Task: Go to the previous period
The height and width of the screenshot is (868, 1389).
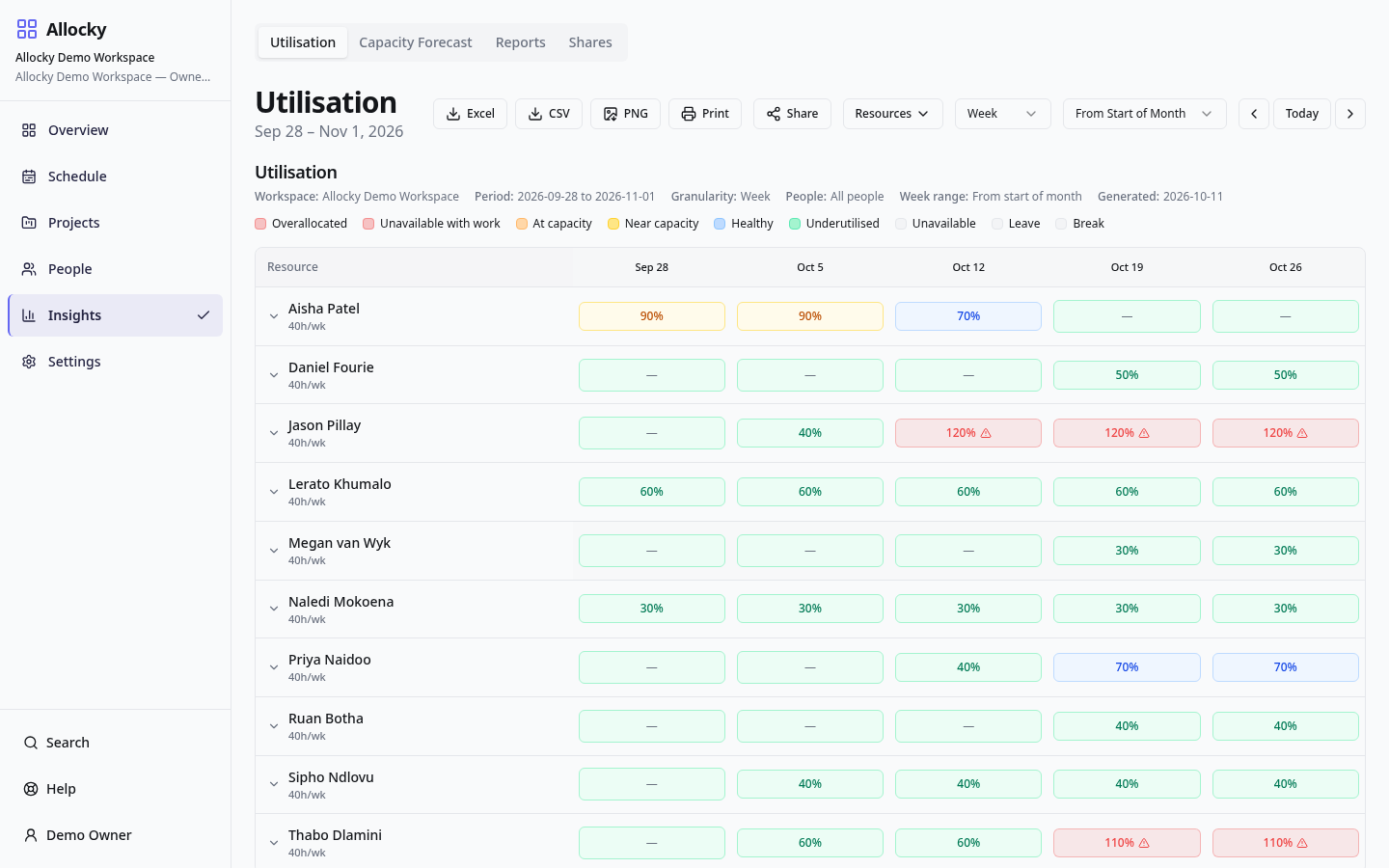Action: click(1254, 114)
